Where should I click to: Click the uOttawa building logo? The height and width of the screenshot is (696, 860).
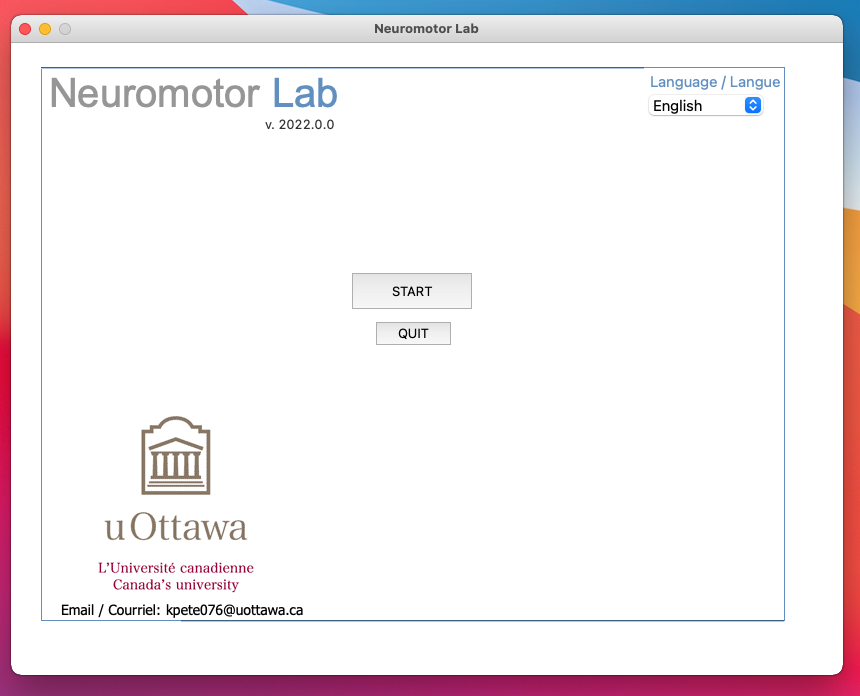(176, 455)
